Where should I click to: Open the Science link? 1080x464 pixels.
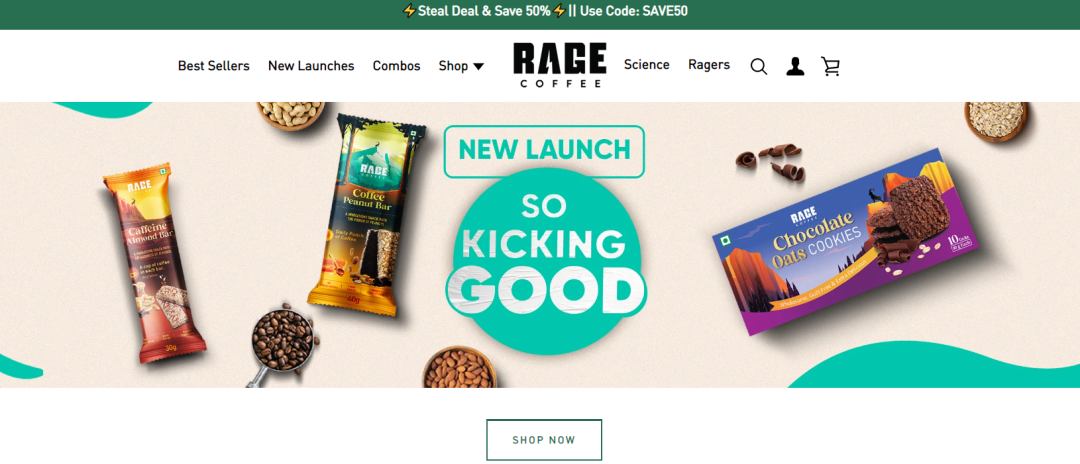point(647,65)
